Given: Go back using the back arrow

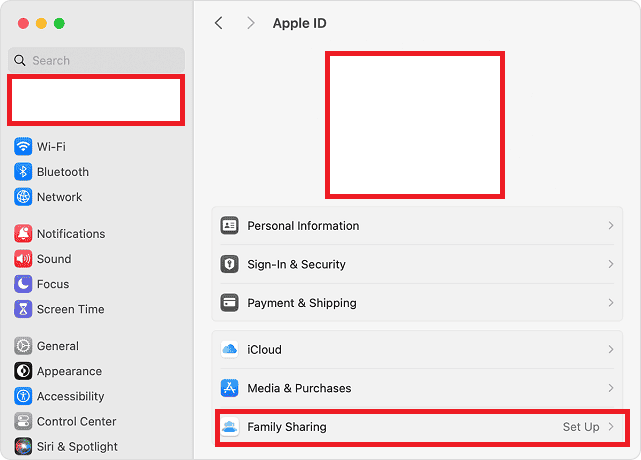Looking at the screenshot, I should (219, 23).
